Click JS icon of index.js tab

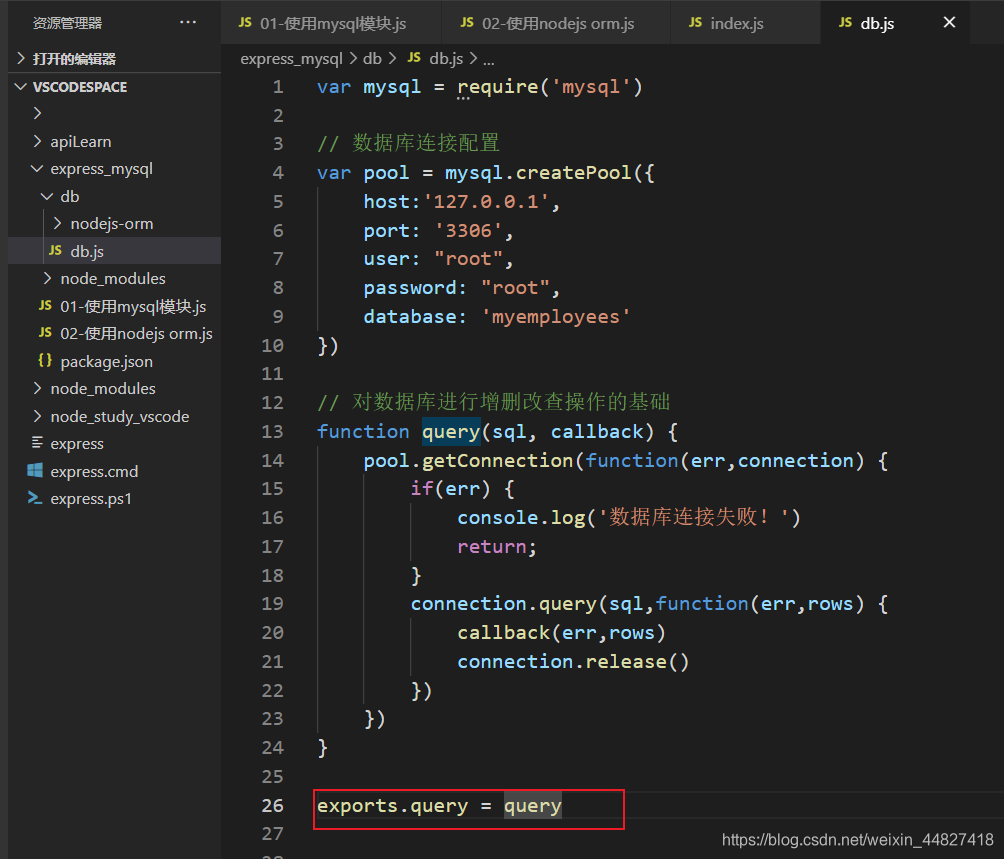pyautogui.click(x=695, y=22)
